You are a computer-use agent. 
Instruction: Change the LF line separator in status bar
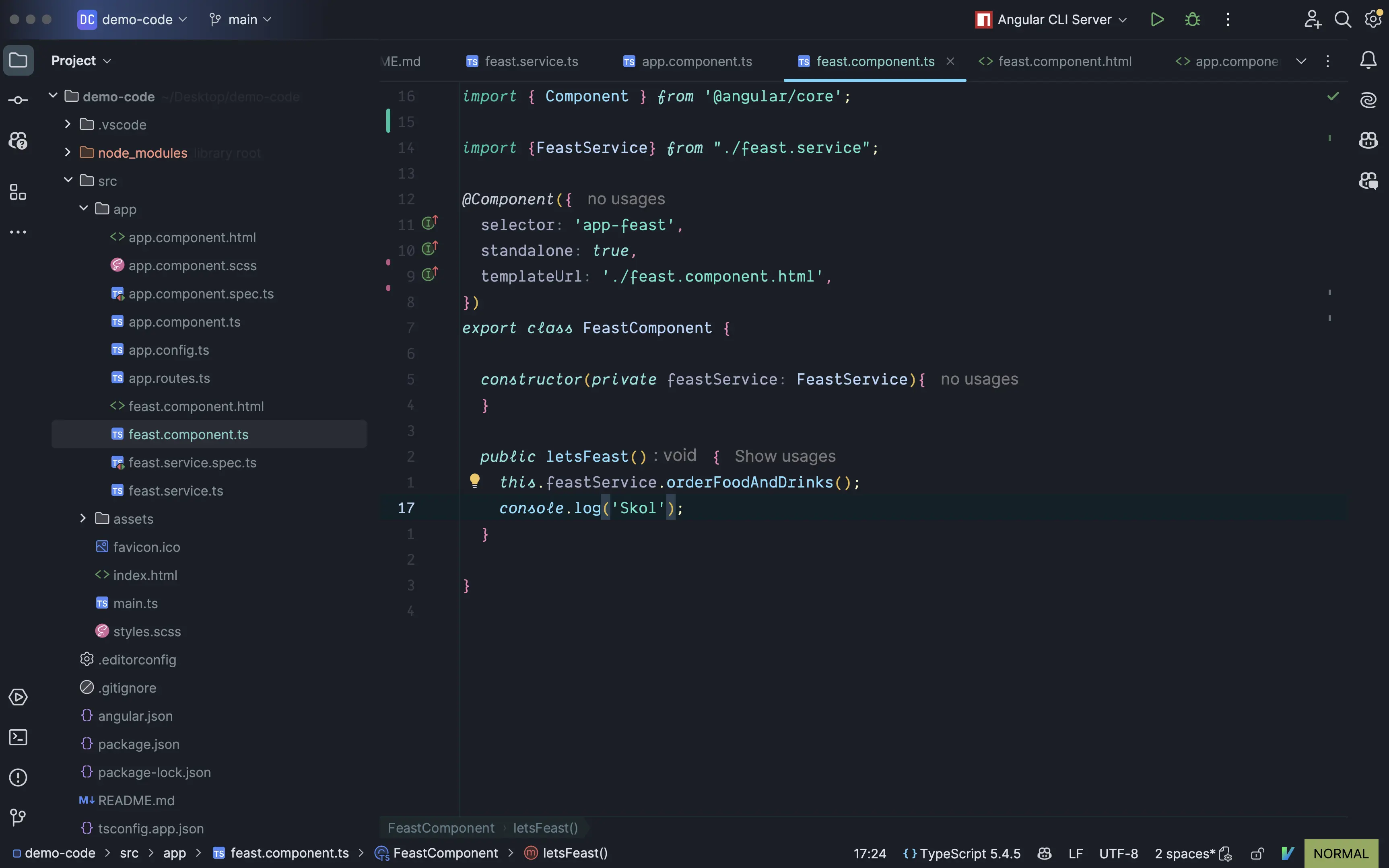pyautogui.click(x=1076, y=854)
